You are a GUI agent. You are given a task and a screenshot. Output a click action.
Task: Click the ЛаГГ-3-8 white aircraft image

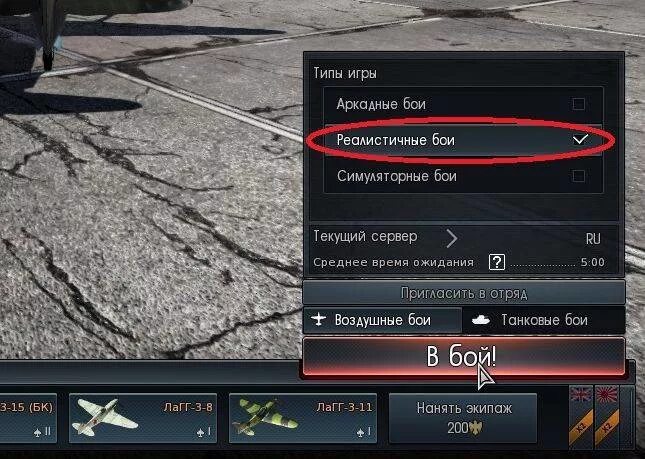click(x=104, y=418)
